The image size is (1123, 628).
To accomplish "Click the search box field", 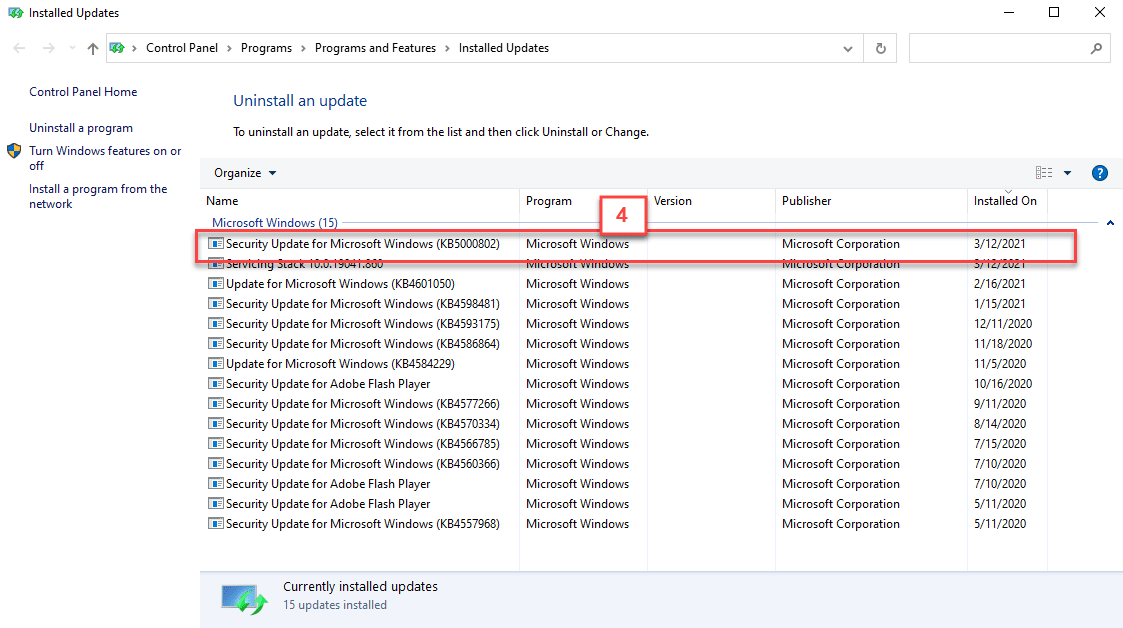I will [x=997, y=48].
